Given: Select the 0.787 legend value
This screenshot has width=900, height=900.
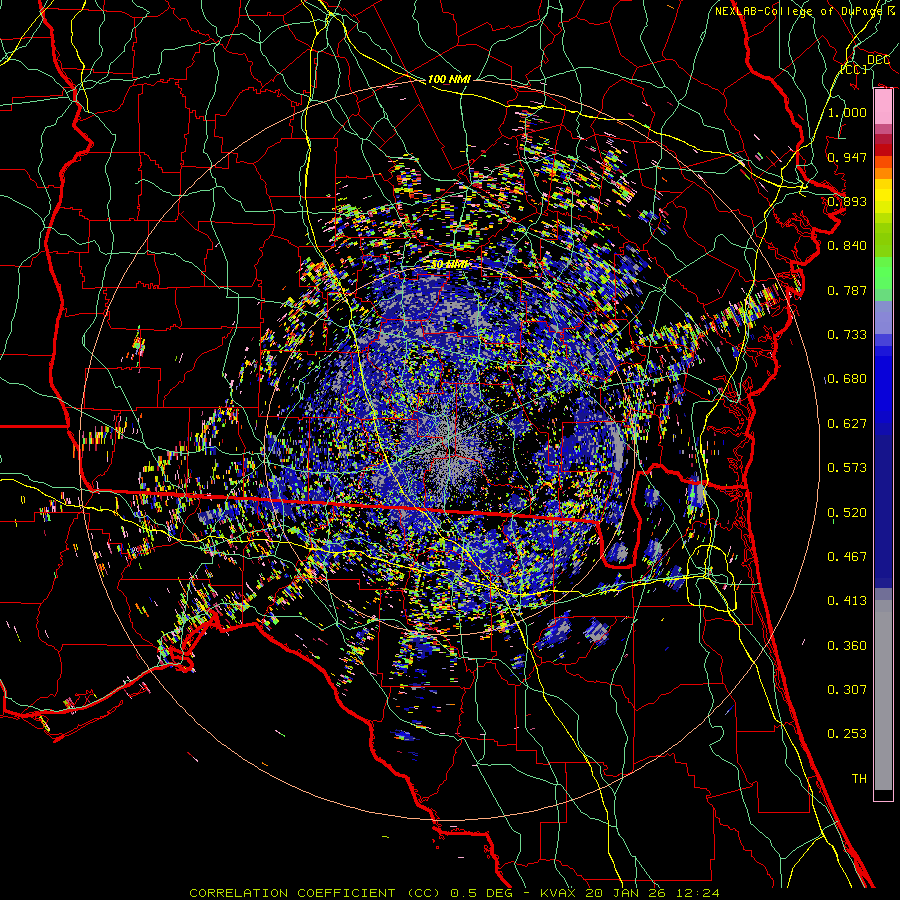Looking at the screenshot, I should pos(847,290).
